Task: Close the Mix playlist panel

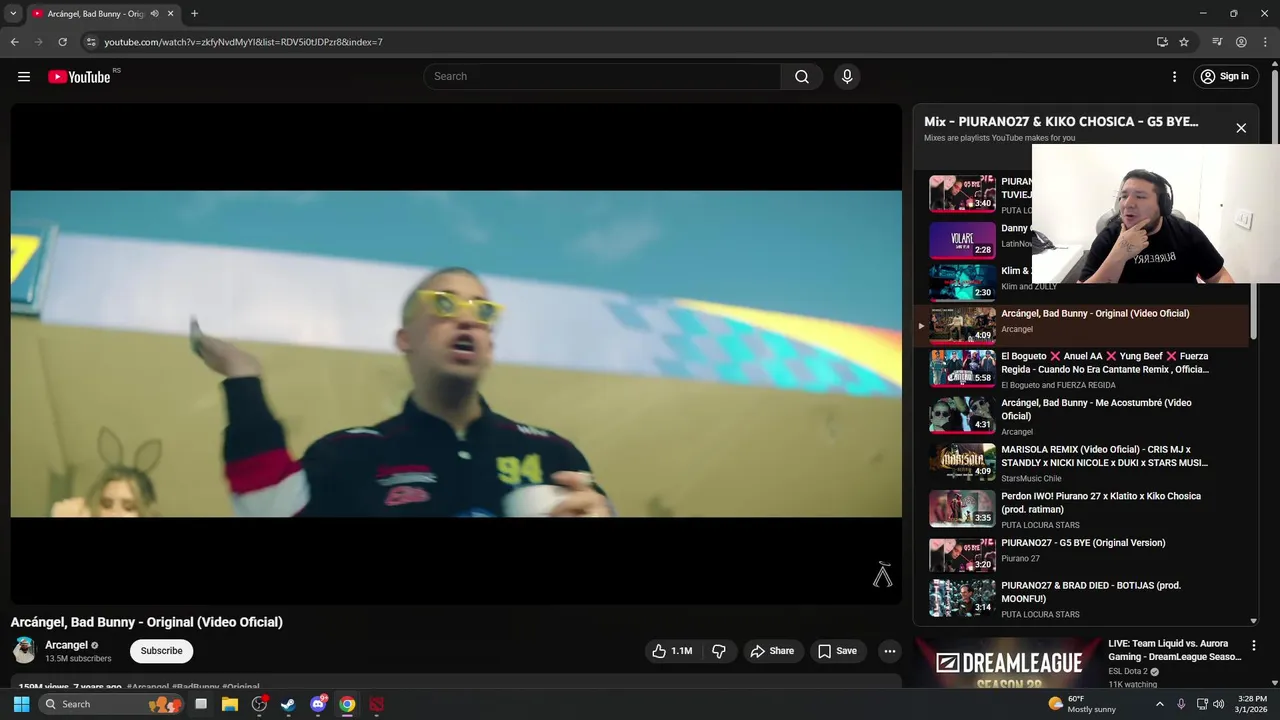Action: point(1241,128)
